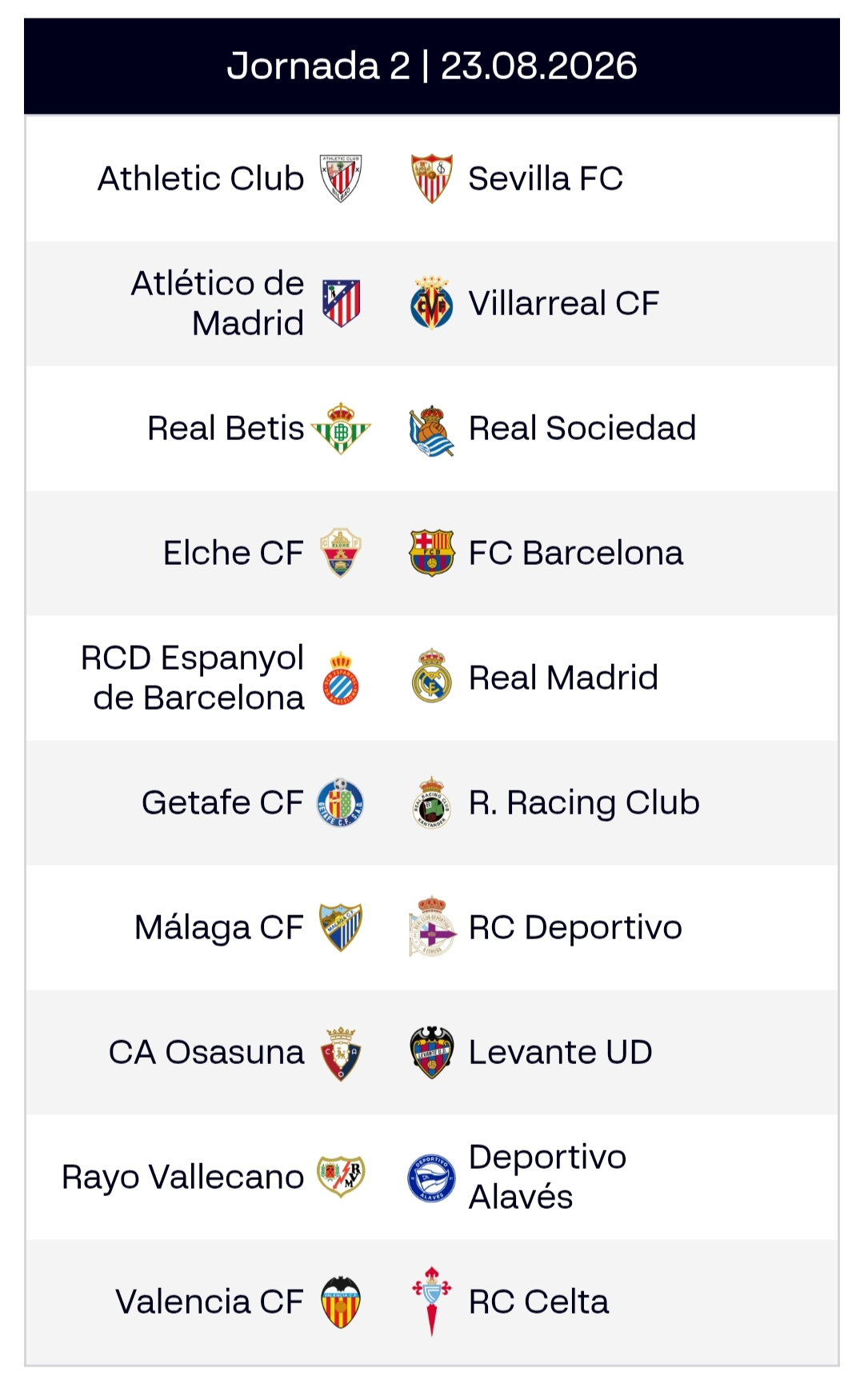This screenshot has height=1400, width=864.
Task: Open the Málaga CF team name
Action: tap(219, 927)
